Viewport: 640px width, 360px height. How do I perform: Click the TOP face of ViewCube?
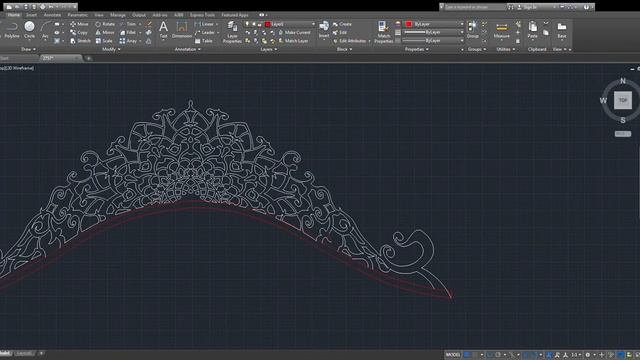pos(623,100)
